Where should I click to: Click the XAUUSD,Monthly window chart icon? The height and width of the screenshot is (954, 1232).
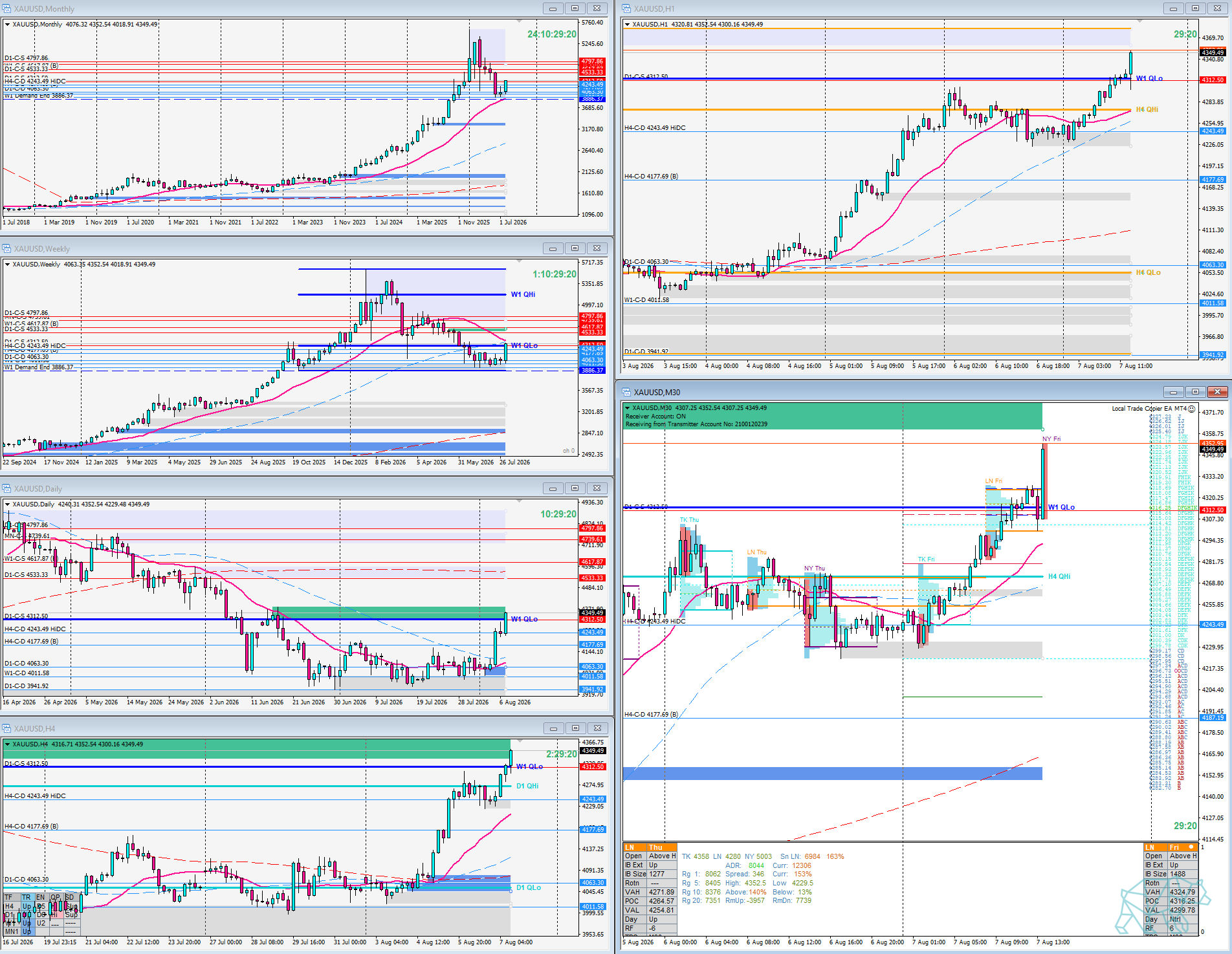[x=6, y=8]
